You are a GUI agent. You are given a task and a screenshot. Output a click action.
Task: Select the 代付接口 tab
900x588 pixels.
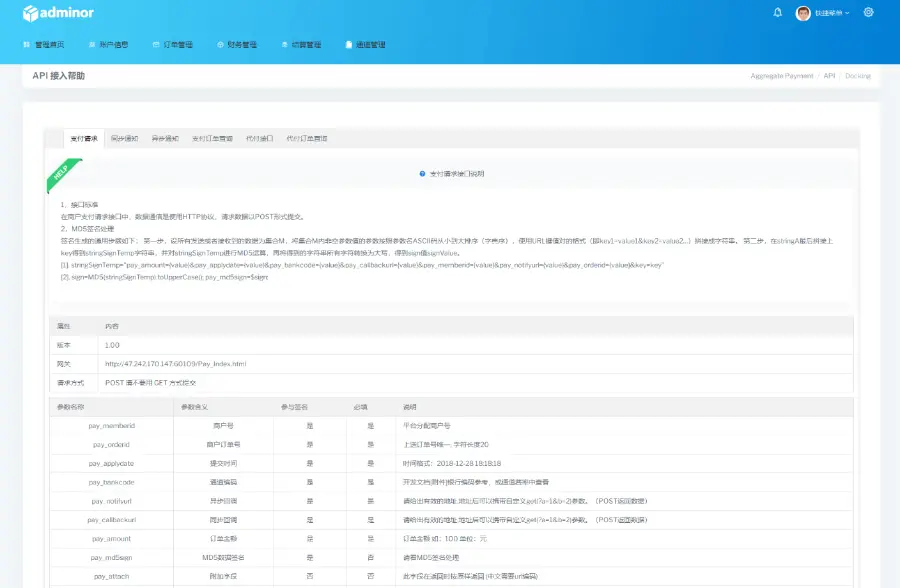(x=260, y=138)
